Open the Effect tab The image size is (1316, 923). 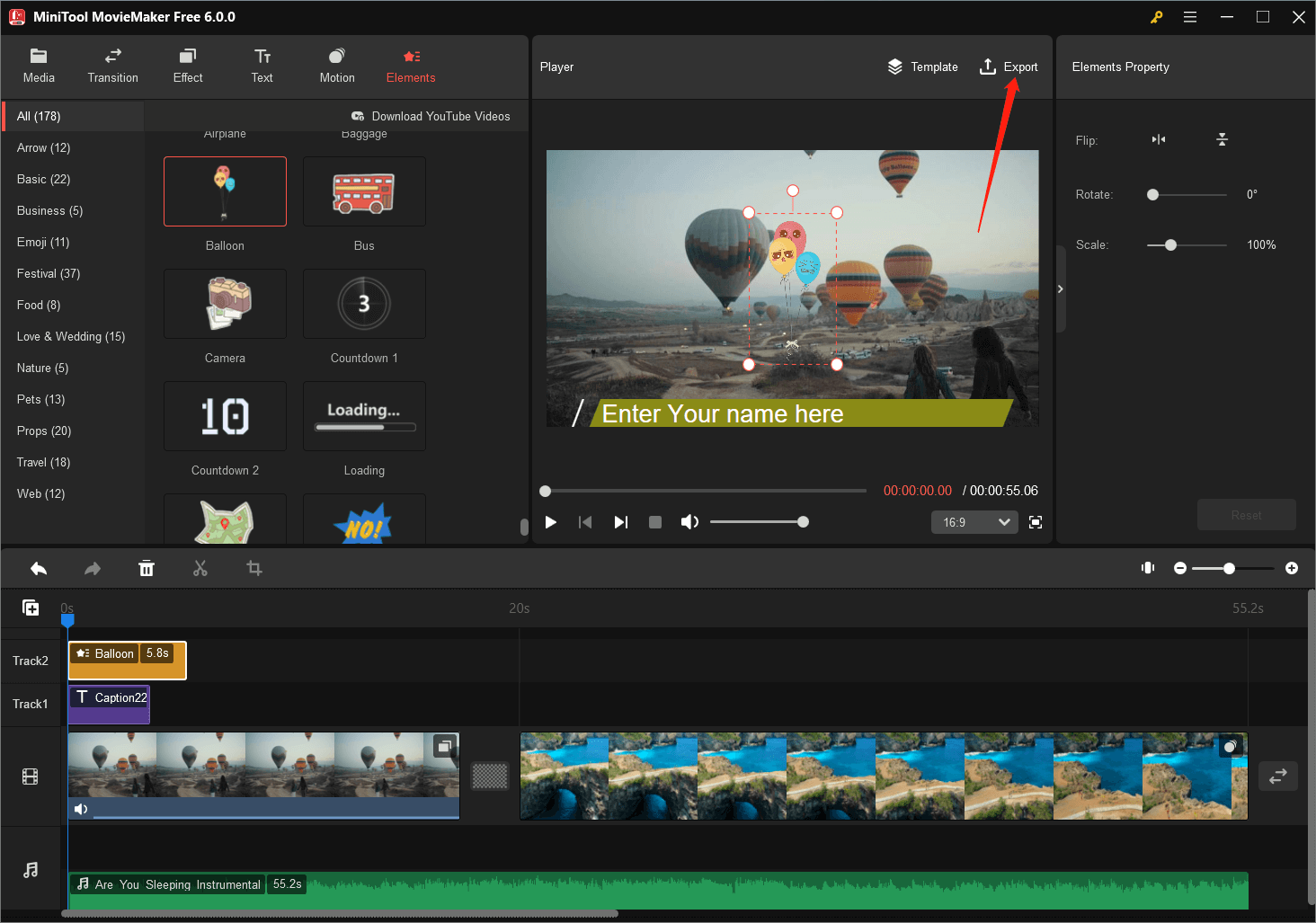point(188,67)
